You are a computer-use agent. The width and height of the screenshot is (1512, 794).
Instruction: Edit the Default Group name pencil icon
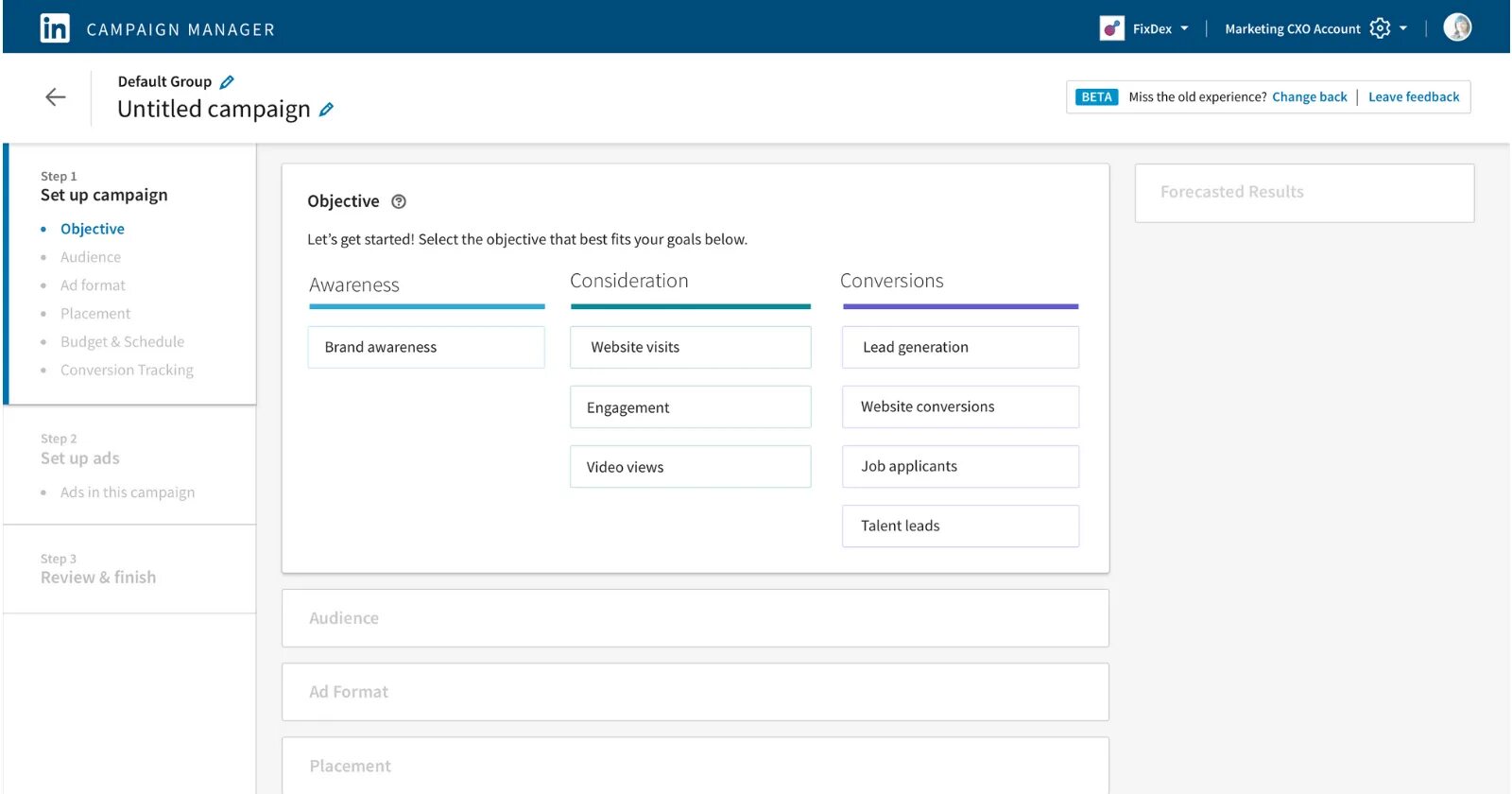click(227, 82)
